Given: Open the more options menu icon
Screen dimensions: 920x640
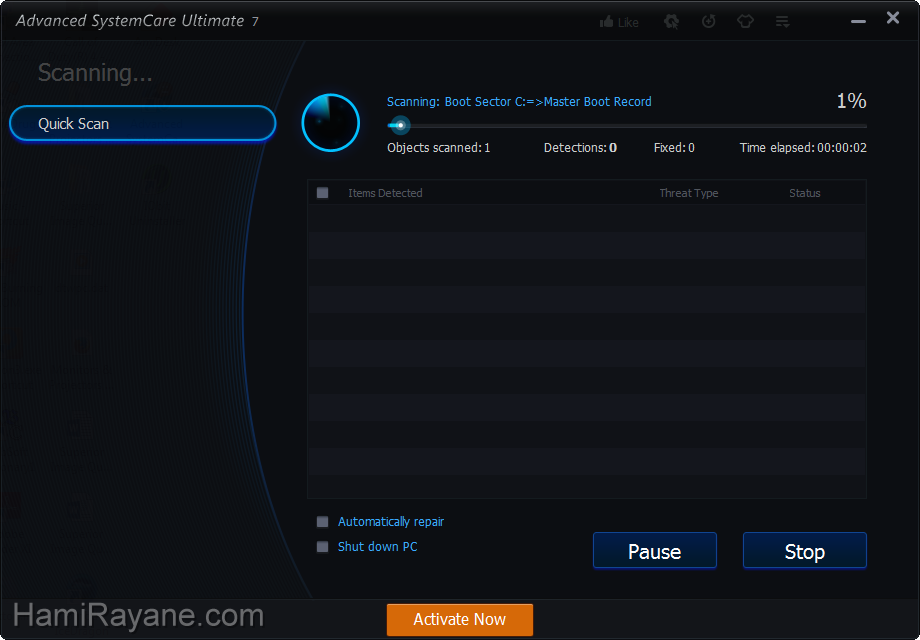Looking at the screenshot, I should coord(782,22).
